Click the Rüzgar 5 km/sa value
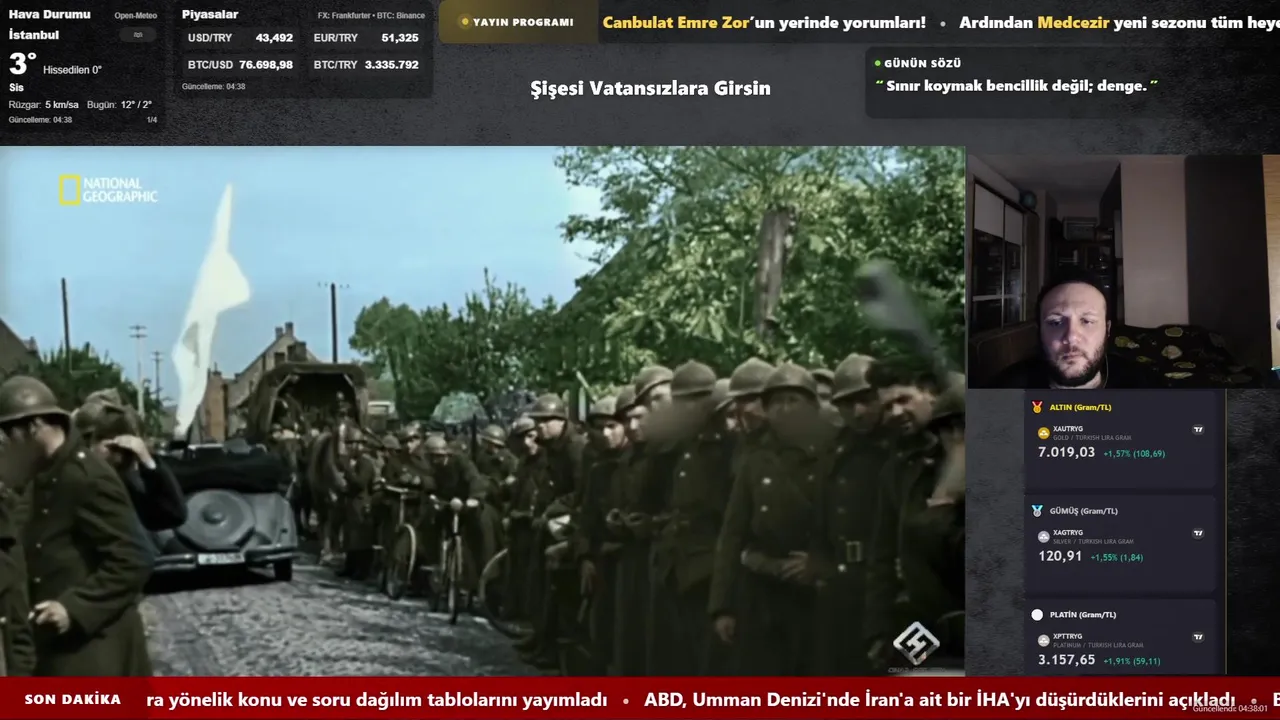 tap(44, 105)
